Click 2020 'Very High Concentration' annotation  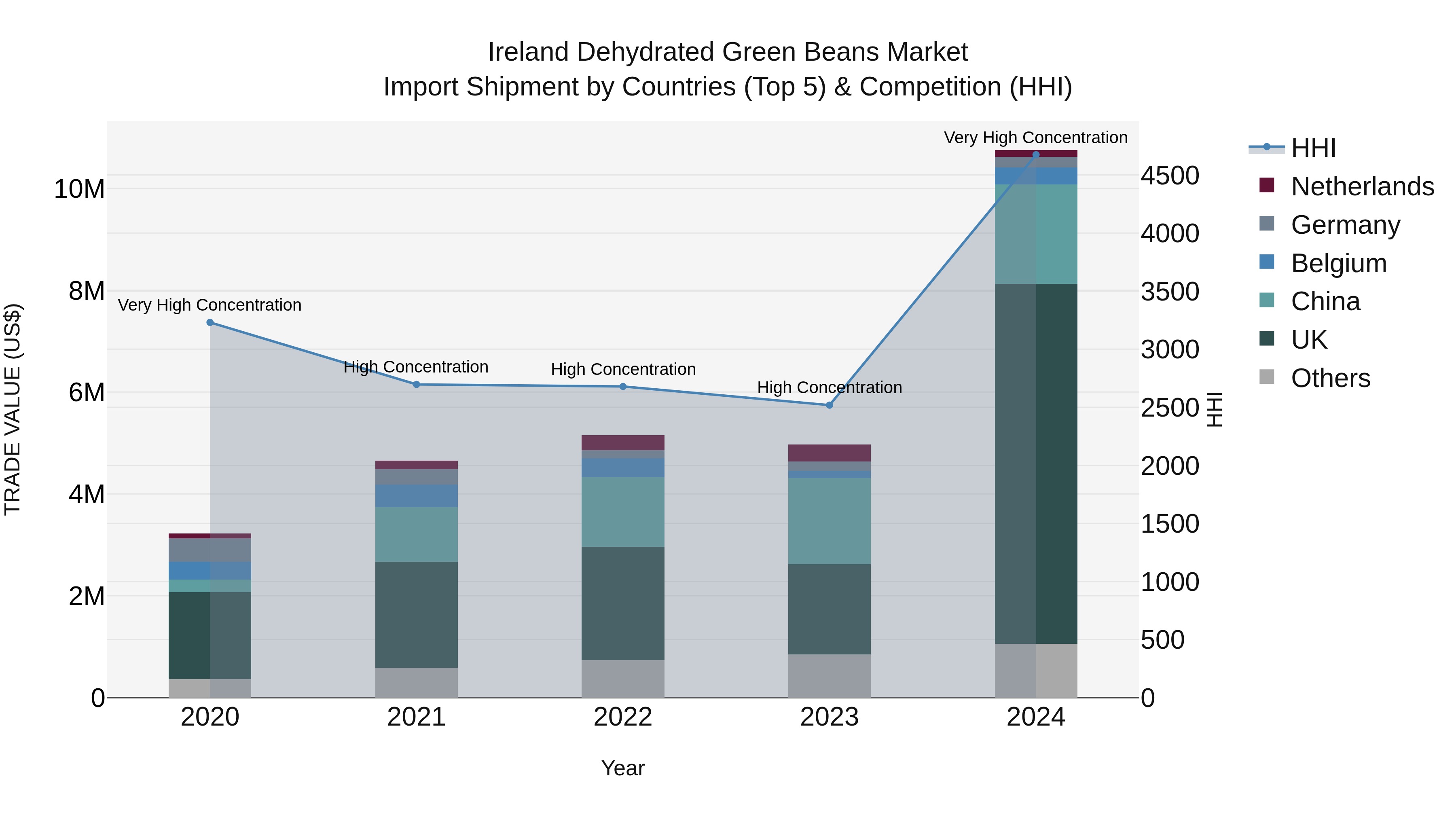210,305
